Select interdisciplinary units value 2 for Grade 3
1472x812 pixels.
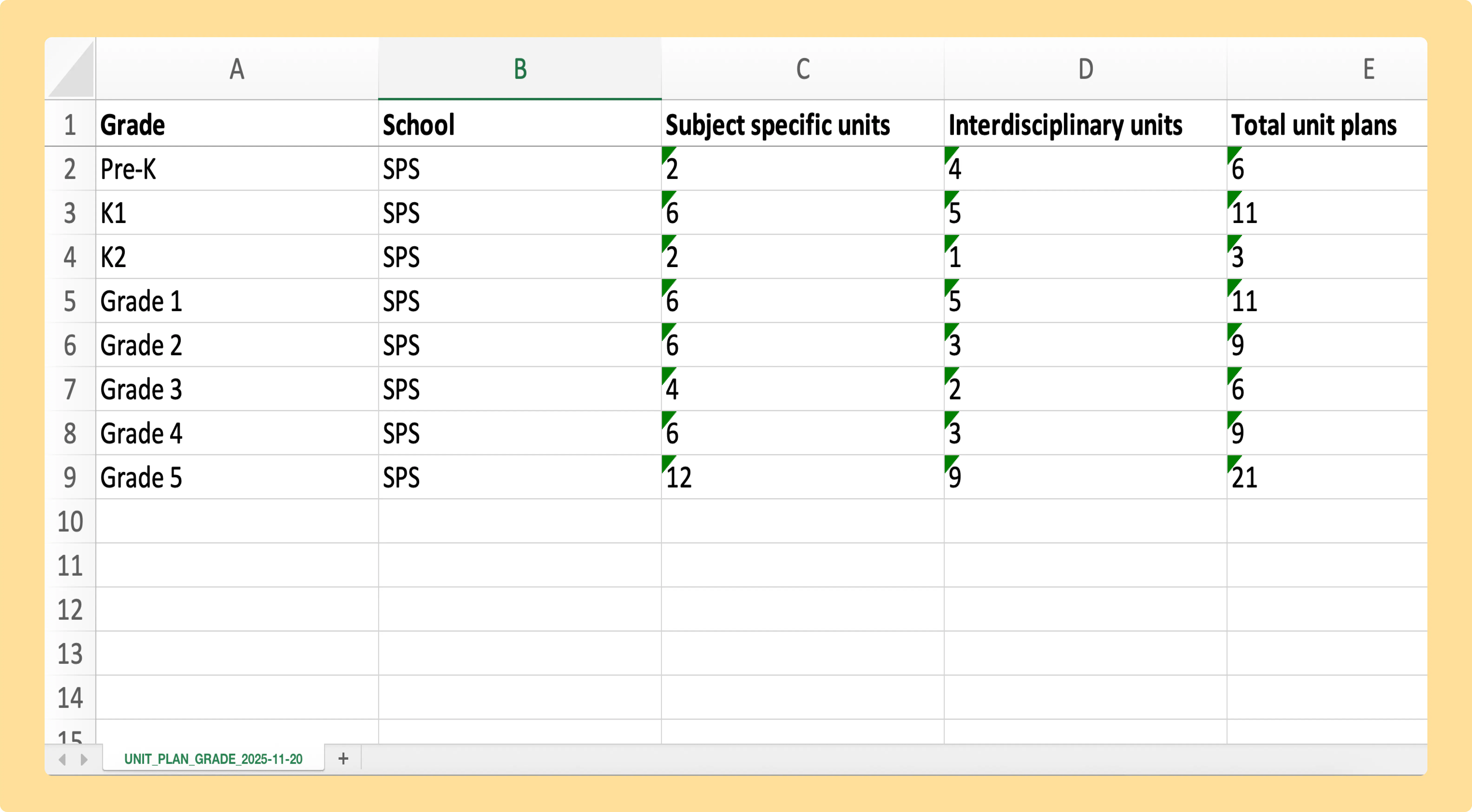click(1086, 389)
